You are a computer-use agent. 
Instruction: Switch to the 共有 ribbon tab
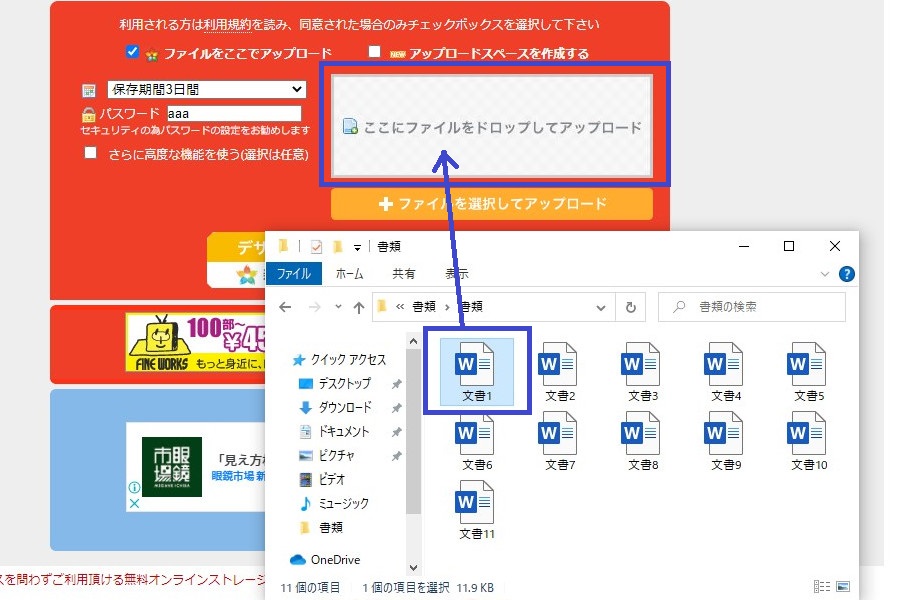pos(403,273)
